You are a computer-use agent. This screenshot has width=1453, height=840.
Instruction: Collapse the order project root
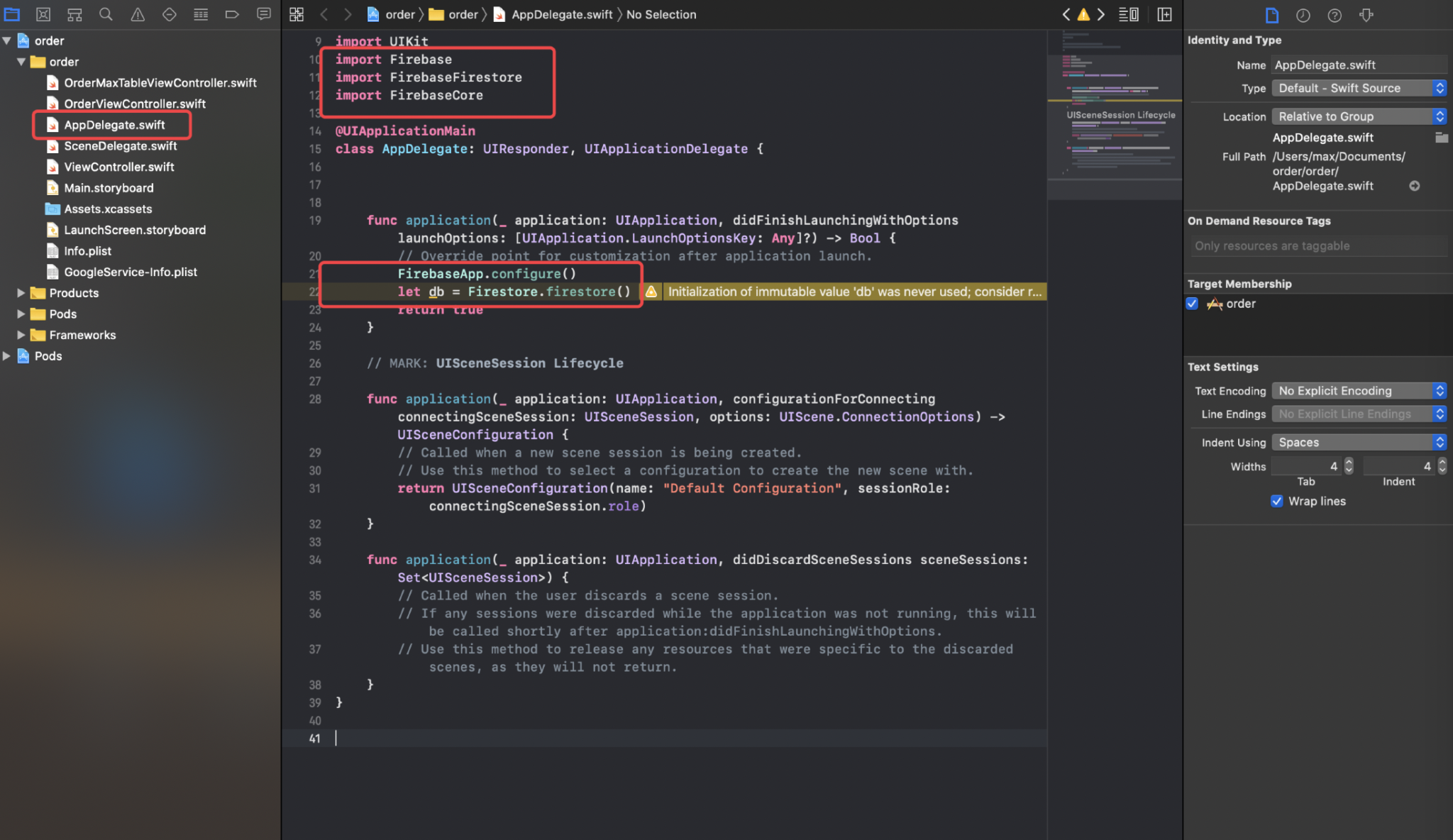(7, 40)
